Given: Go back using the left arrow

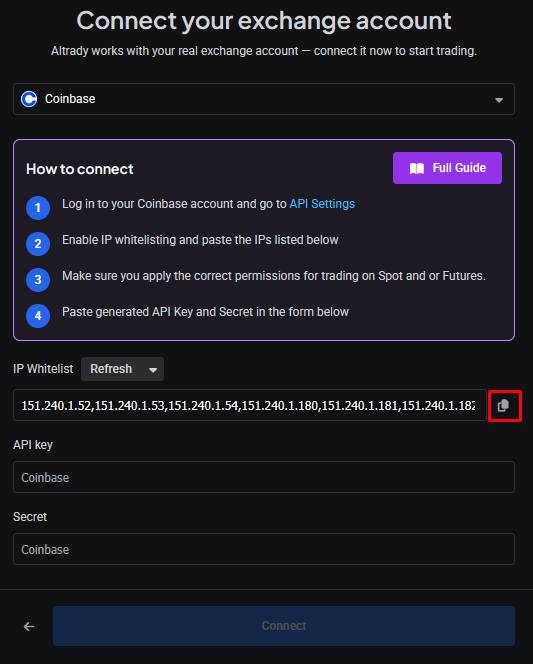Looking at the screenshot, I should point(29,626).
